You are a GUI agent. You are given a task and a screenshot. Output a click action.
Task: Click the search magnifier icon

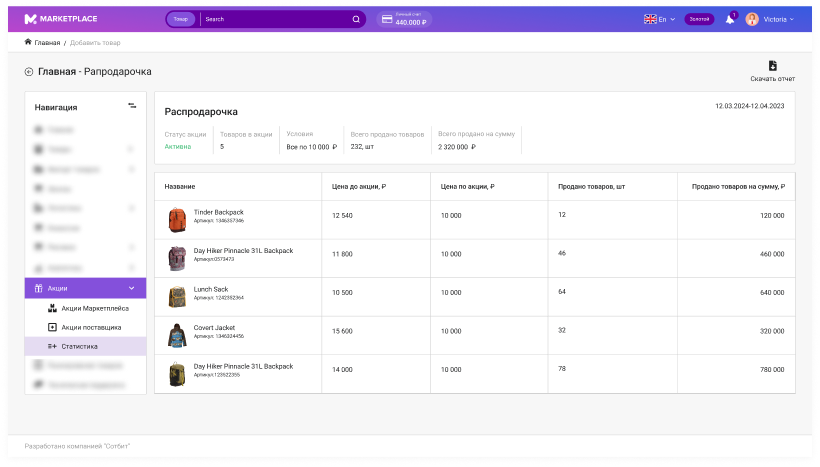pos(356,19)
